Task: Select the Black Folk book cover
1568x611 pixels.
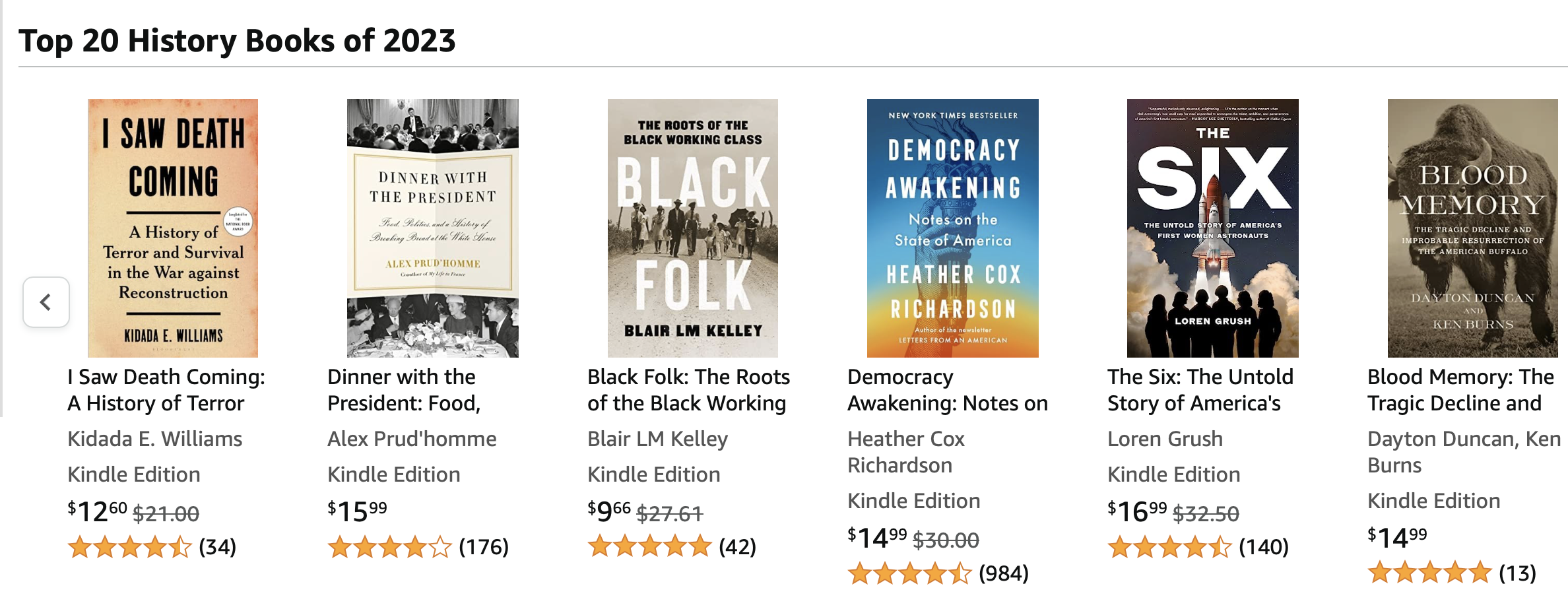Action: 692,228
